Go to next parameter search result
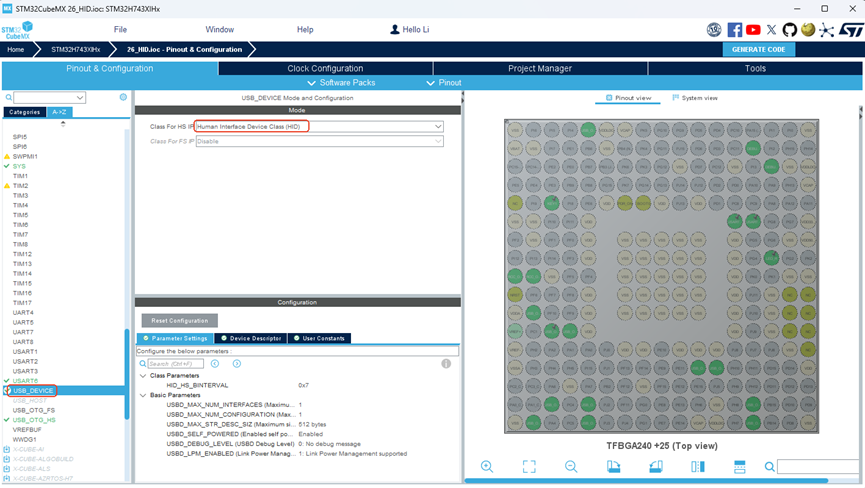The image size is (865, 488). tap(237, 363)
